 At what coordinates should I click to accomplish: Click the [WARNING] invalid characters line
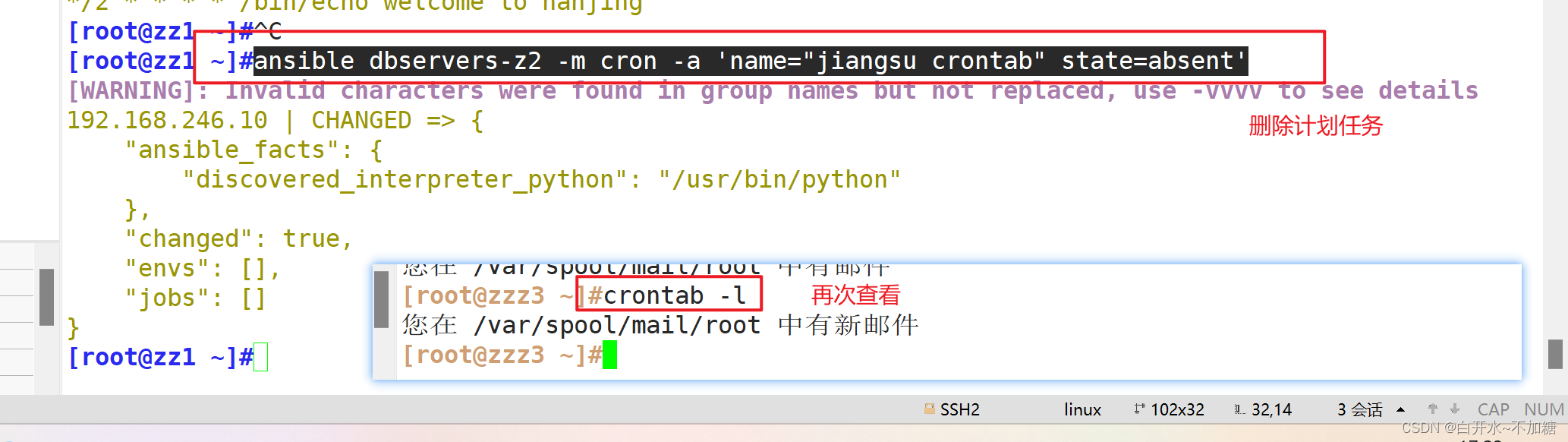coord(773,90)
